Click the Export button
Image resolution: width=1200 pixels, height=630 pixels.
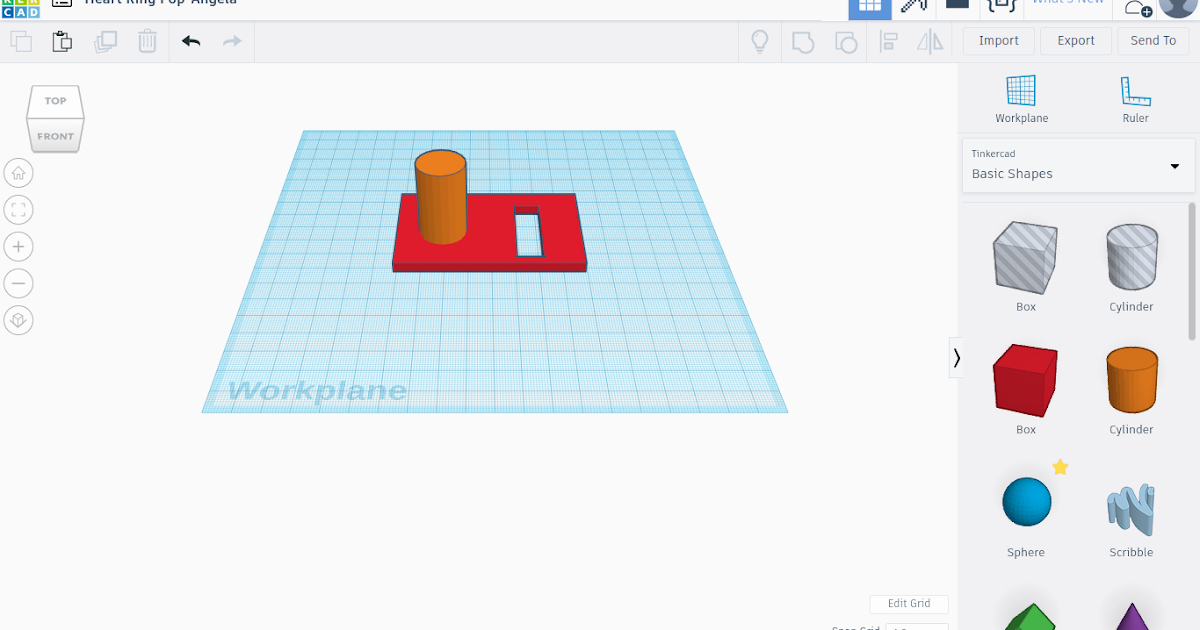pyautogui.click(x=1076, y=41)
